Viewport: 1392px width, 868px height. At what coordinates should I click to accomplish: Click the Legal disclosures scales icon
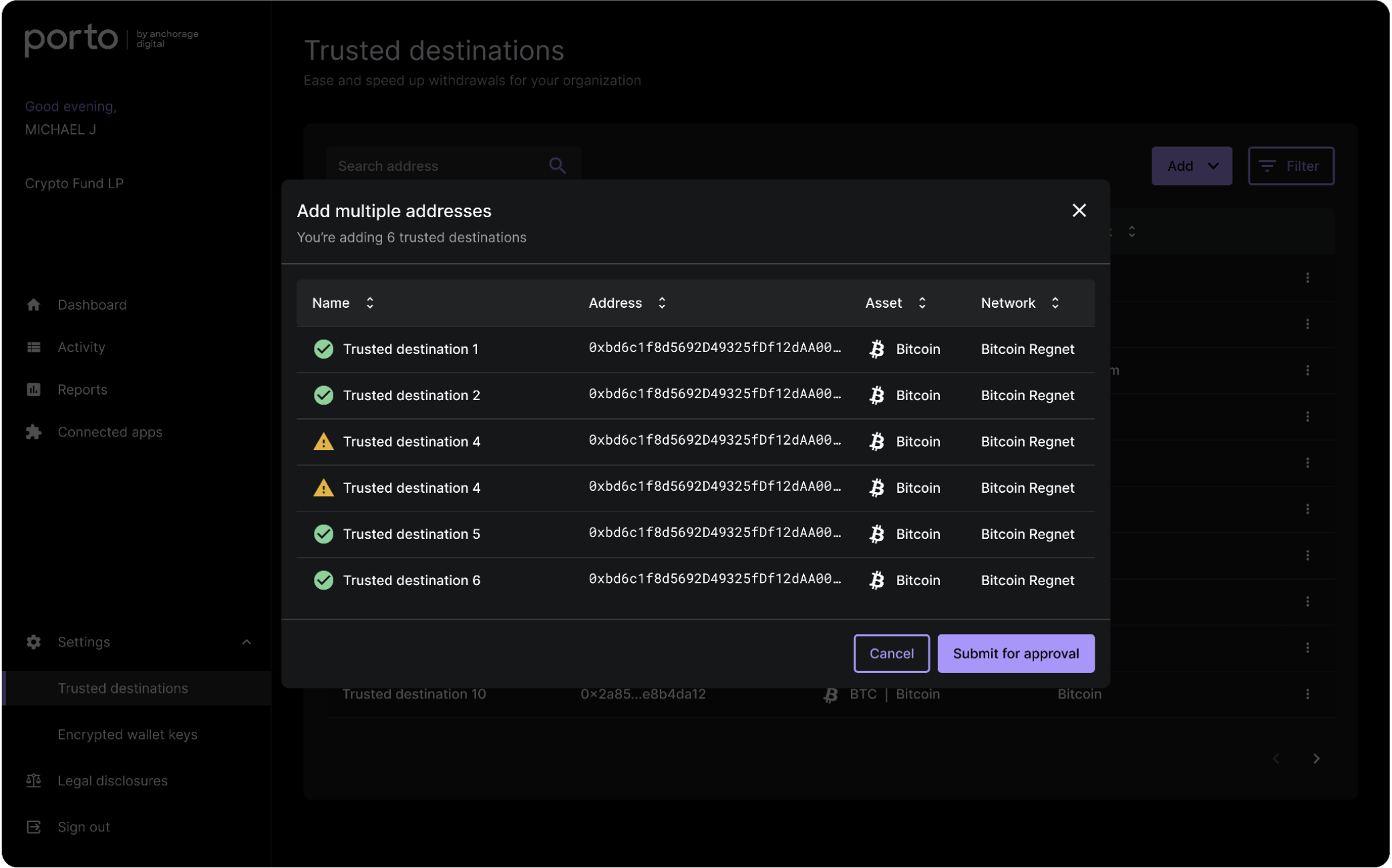coord(33,781)
